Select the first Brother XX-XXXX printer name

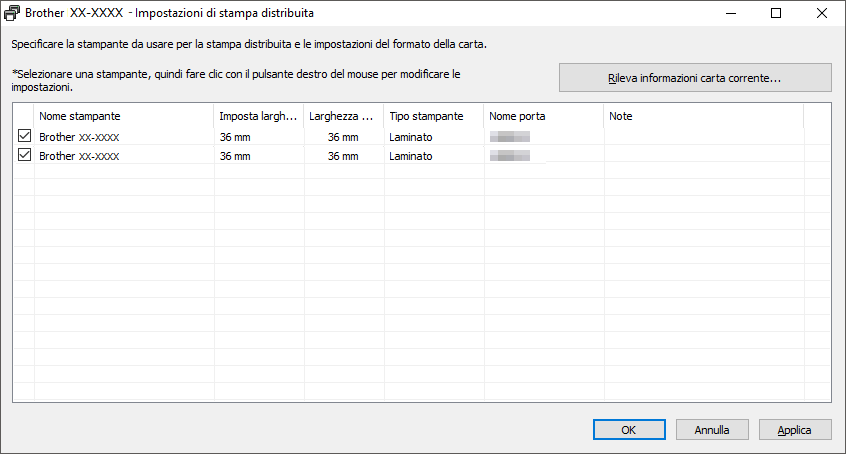click(x=80, y=137)
